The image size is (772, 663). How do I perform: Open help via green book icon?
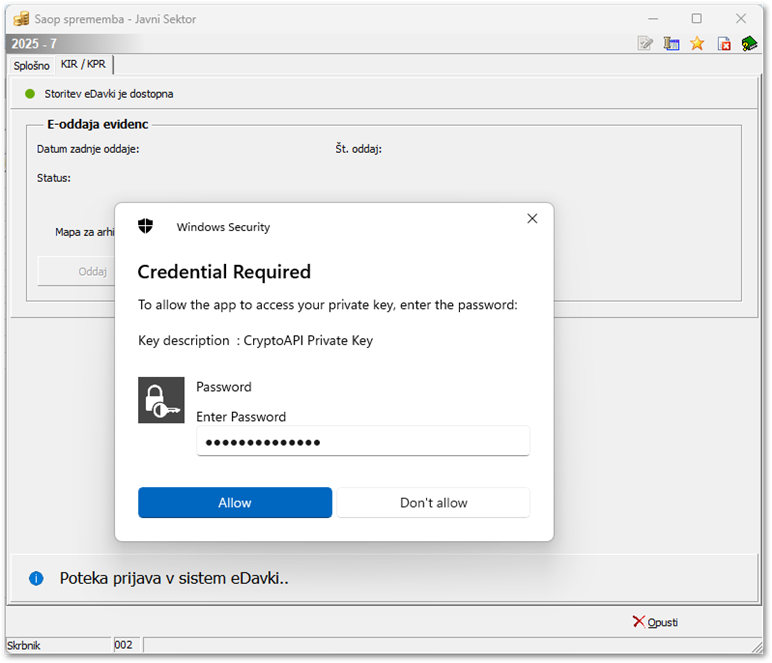pos(749,44)
